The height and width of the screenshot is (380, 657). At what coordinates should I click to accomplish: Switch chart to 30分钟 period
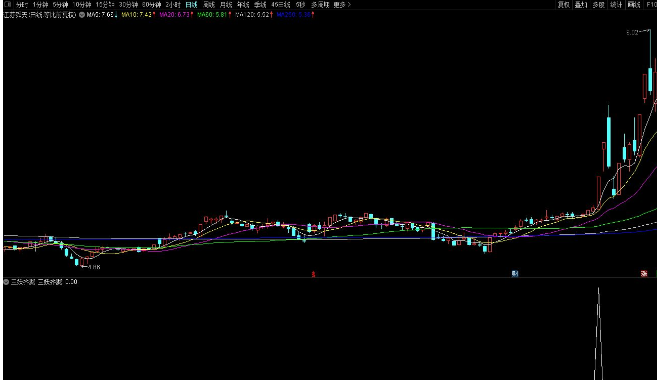click(128, 5)
